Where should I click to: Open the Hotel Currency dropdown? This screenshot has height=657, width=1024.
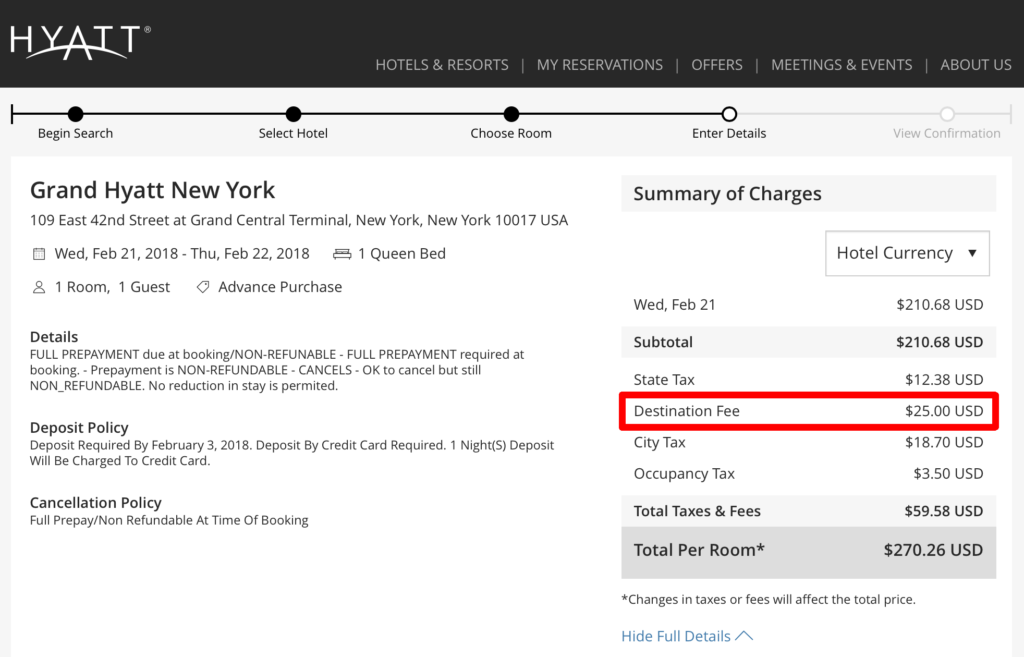(x=907, y=253)
